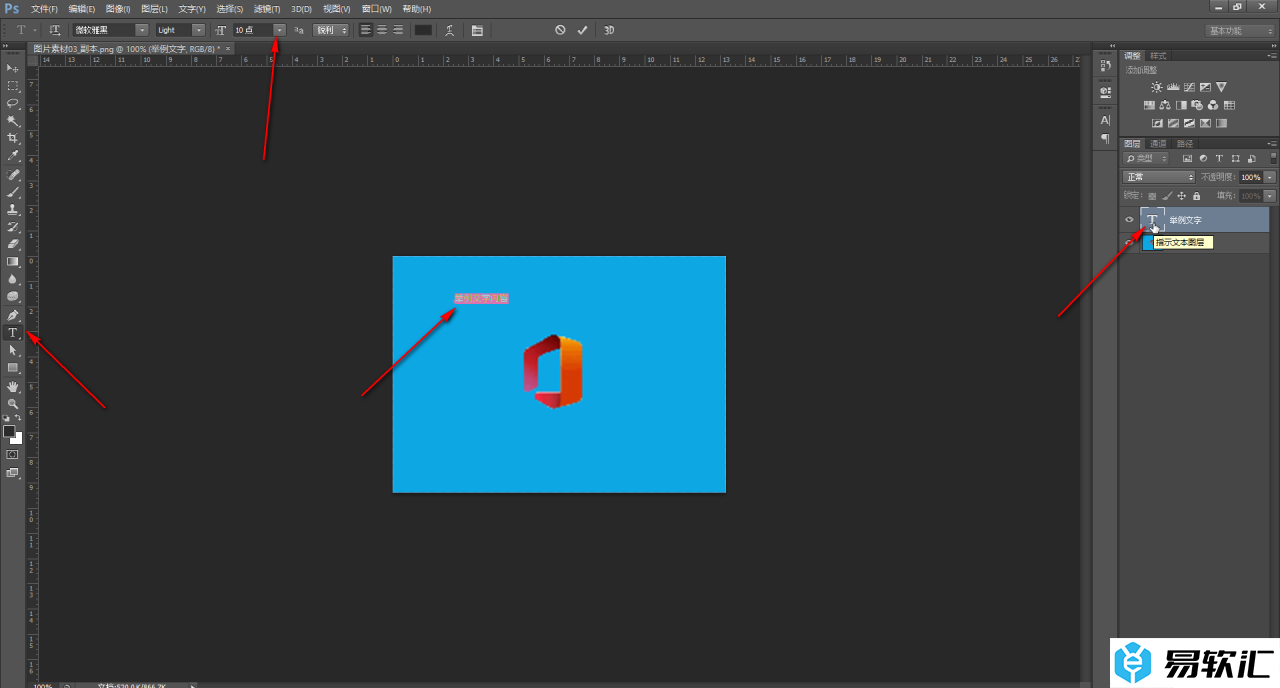Switch to the 路径 tab
Viewport: 1280px width, 688px height.
(x=1184, y=143)
